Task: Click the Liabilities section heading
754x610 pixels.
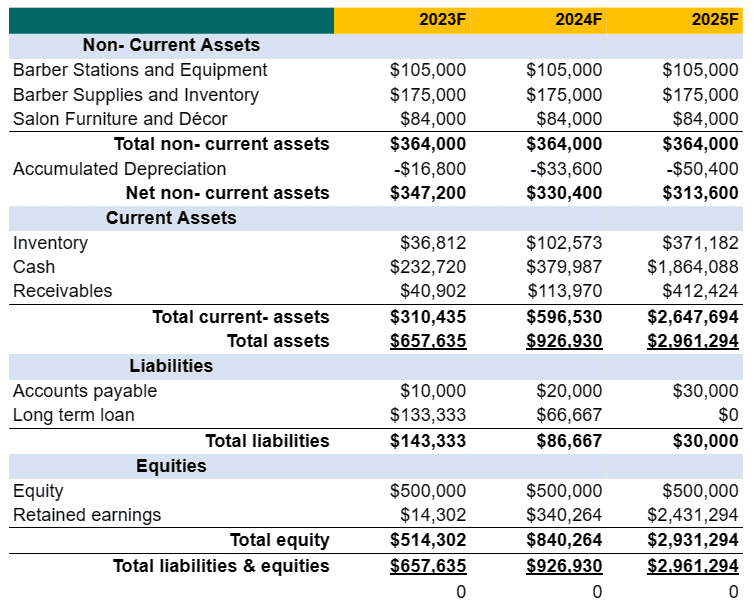Action: coord(171,366)
